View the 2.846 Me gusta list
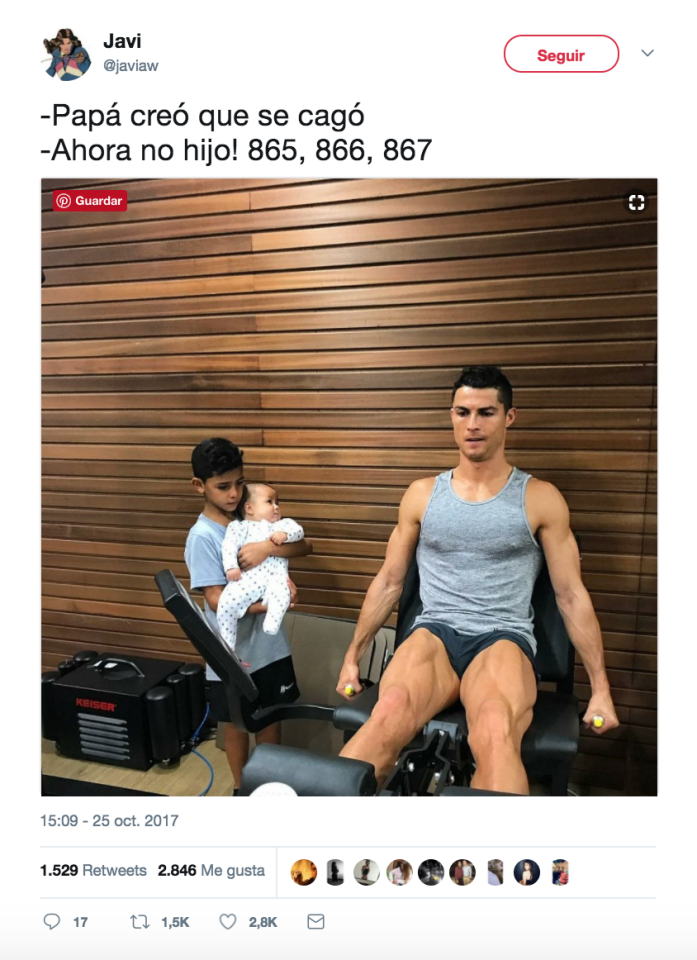The height and width of the screenshot is (960, 697). click(211, 870)
